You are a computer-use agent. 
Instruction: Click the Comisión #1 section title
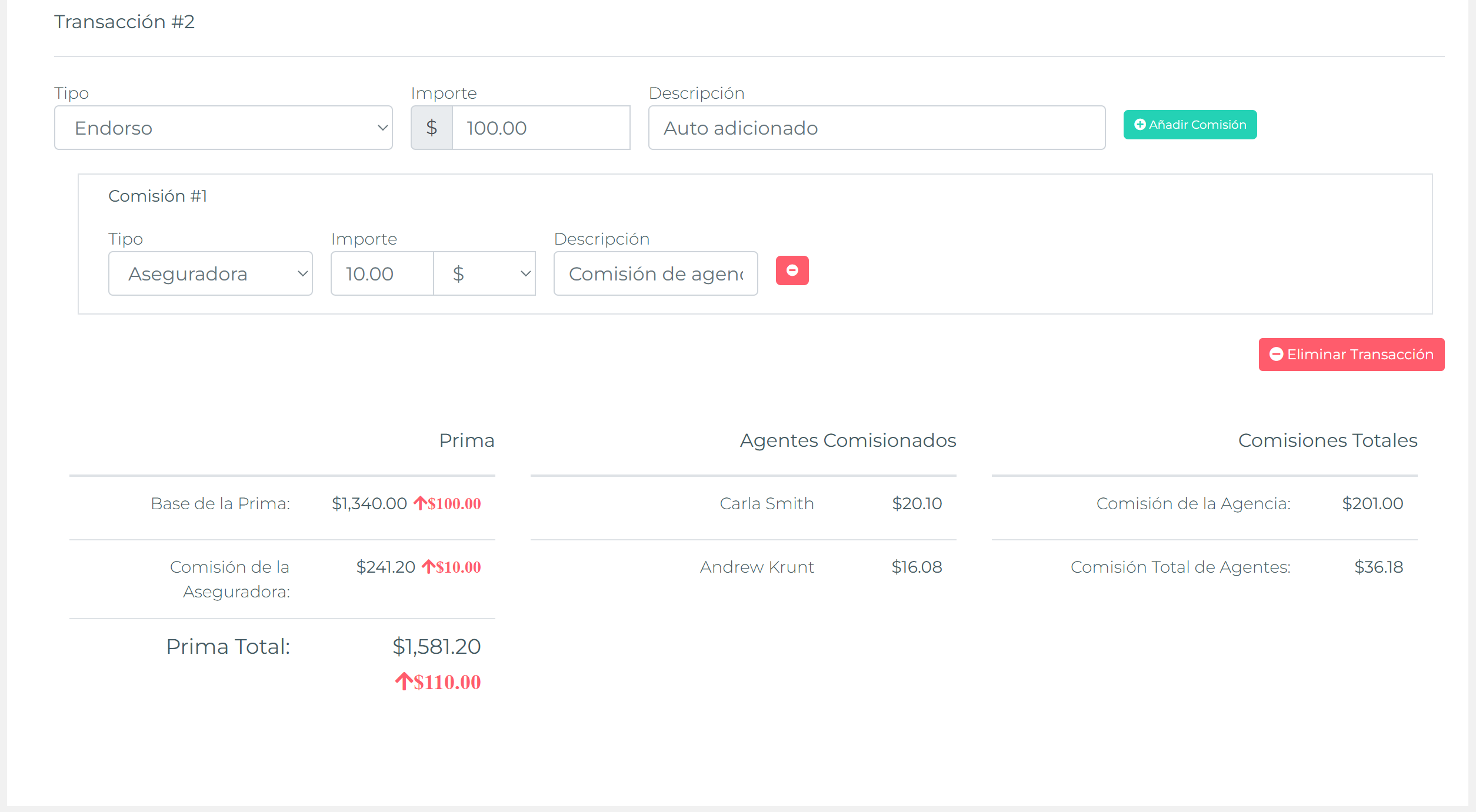coord(158,196)
